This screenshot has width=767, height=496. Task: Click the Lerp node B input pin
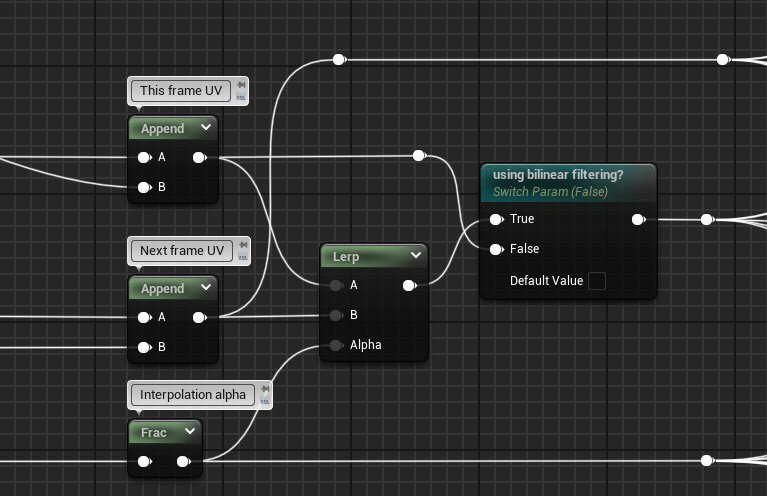(x=336, y=316)
